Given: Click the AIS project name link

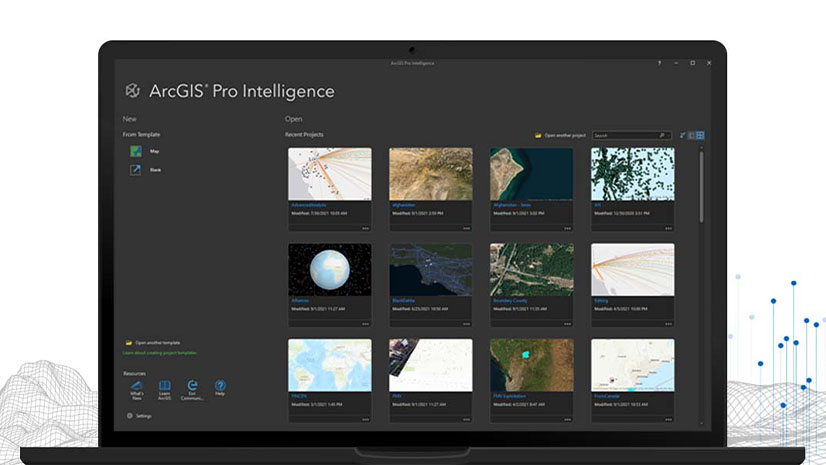Looking at the screenshot, I should (x=597, y=205).
